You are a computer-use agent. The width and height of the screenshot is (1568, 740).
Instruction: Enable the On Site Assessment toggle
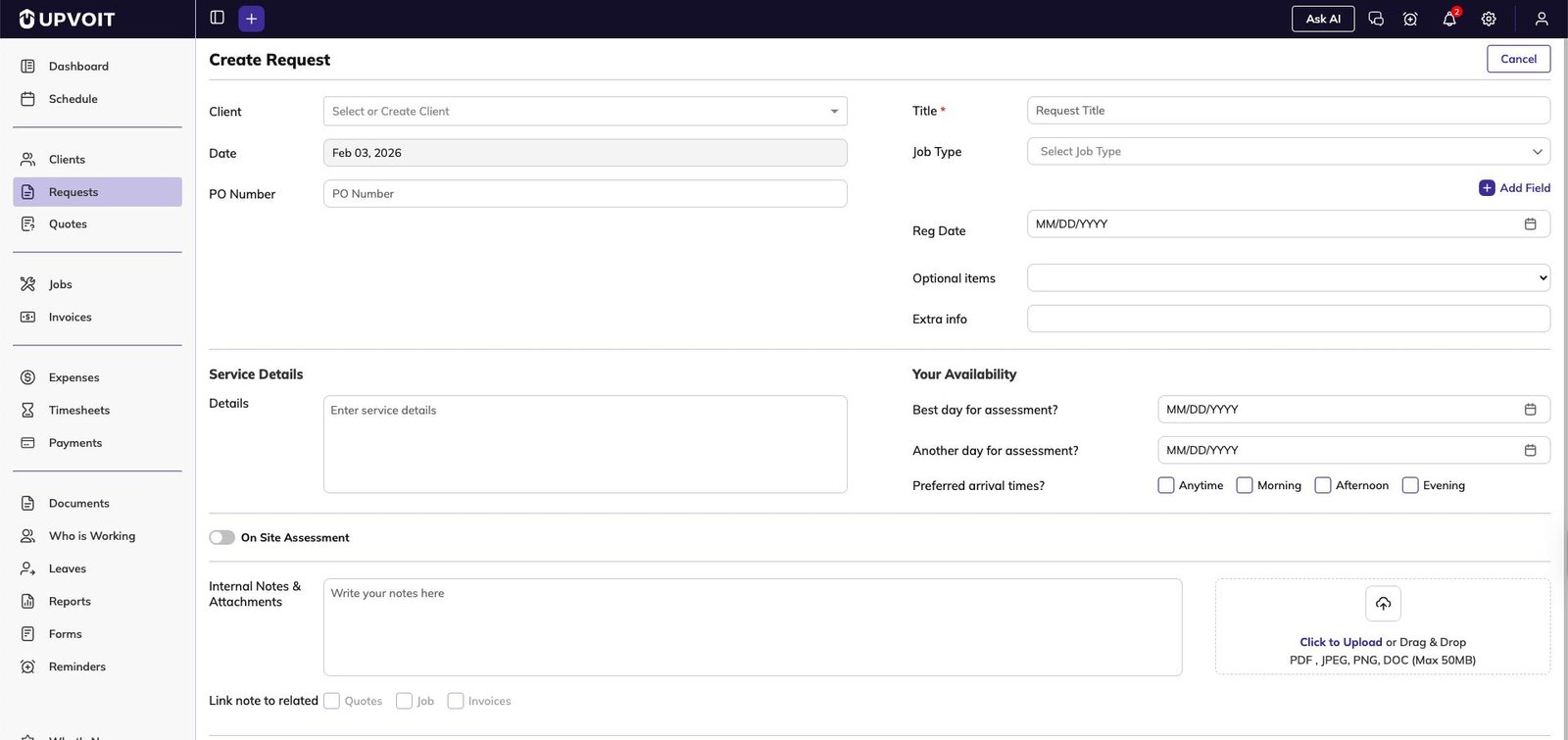click(x=222, y=537)
